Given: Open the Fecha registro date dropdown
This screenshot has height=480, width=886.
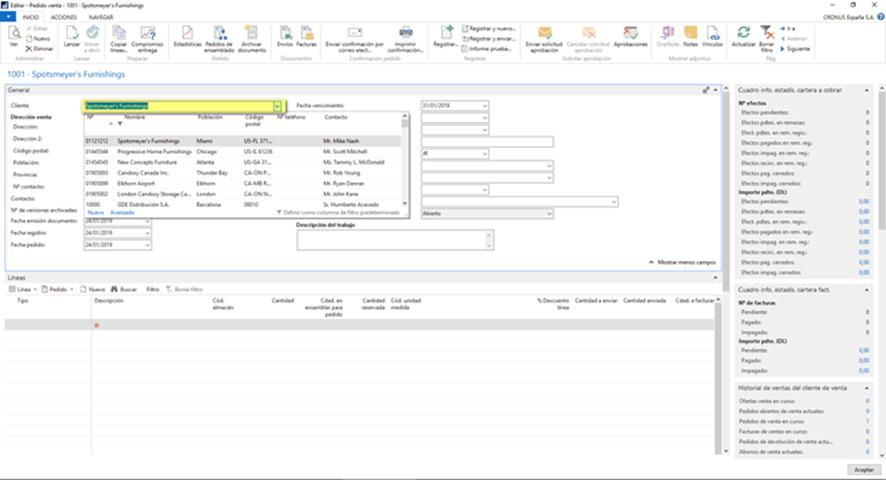Looking at the screenshot, I should (147, 233).
